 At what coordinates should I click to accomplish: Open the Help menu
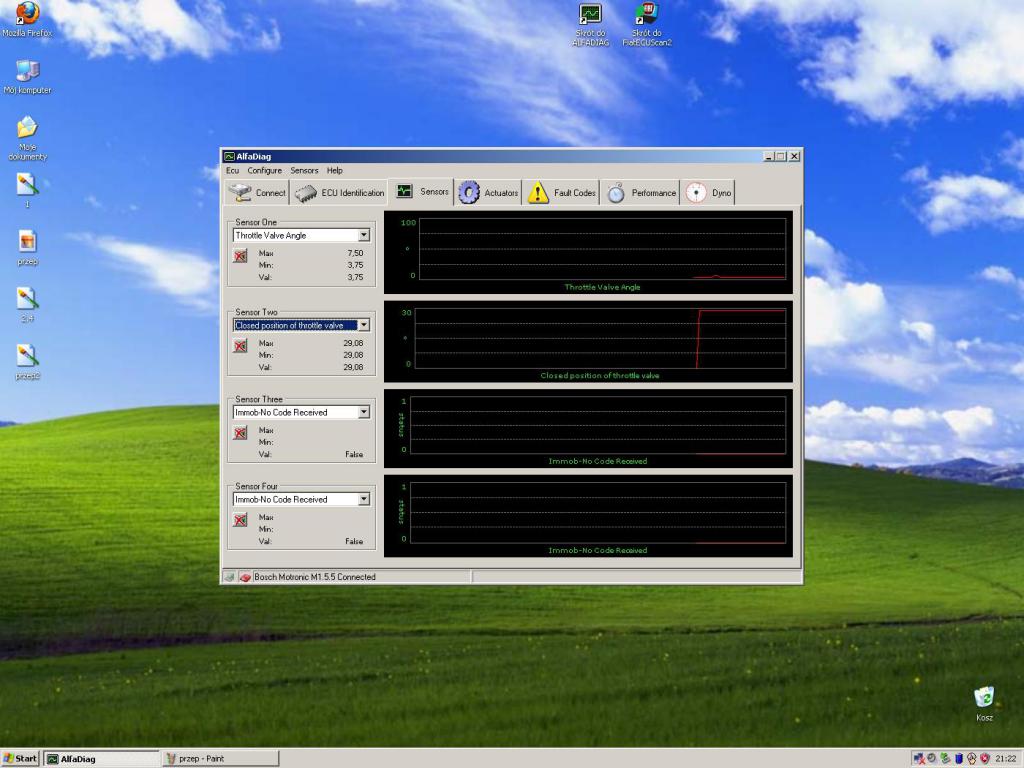(x=334, y=170)
